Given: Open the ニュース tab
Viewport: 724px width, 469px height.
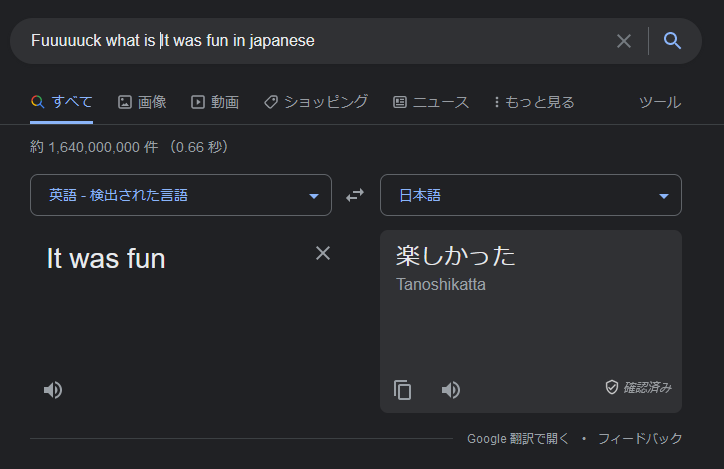Looking at the screenshot, I should pos(431,102).
